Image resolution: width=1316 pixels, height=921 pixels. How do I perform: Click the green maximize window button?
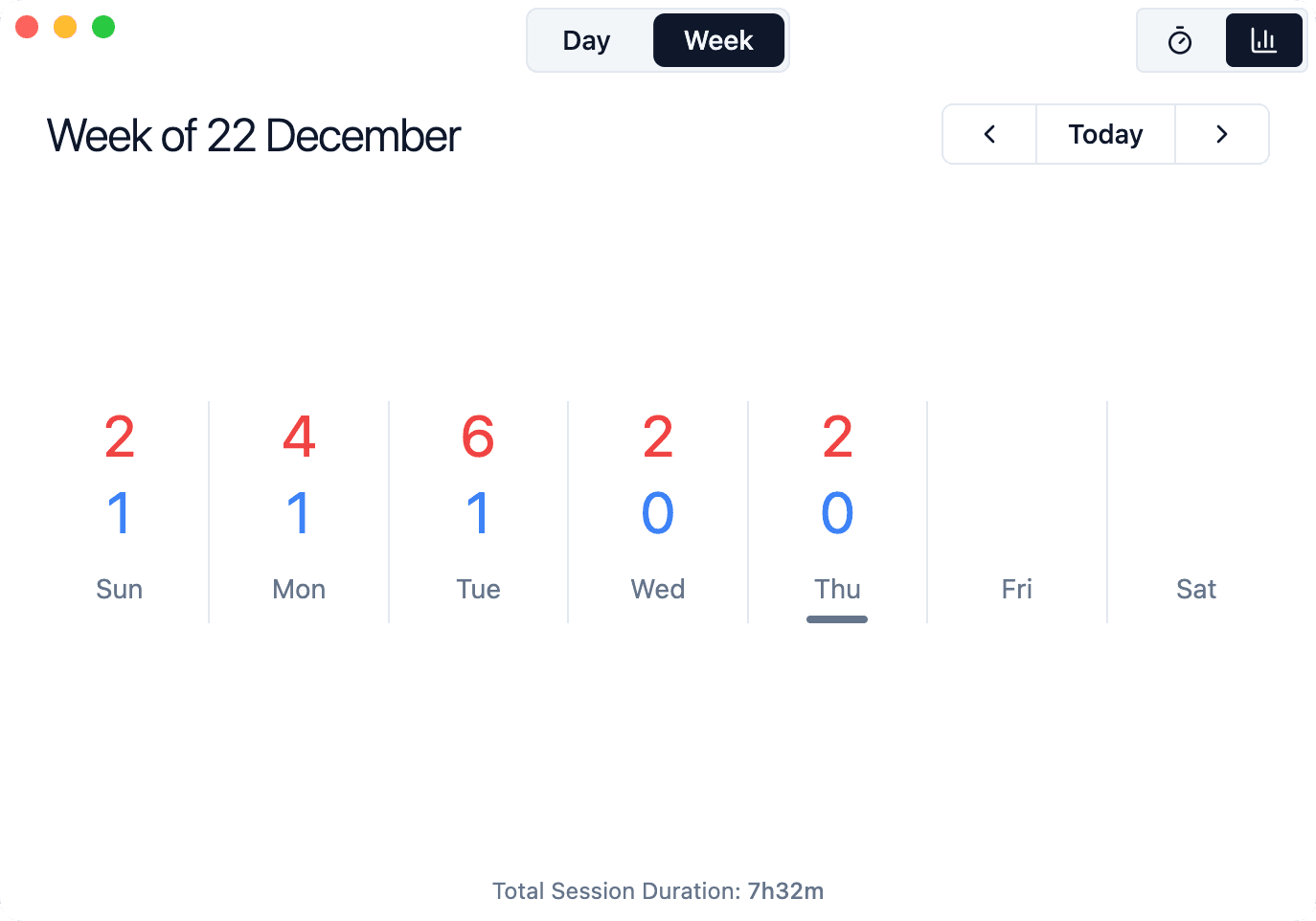(x=103, y=27)
